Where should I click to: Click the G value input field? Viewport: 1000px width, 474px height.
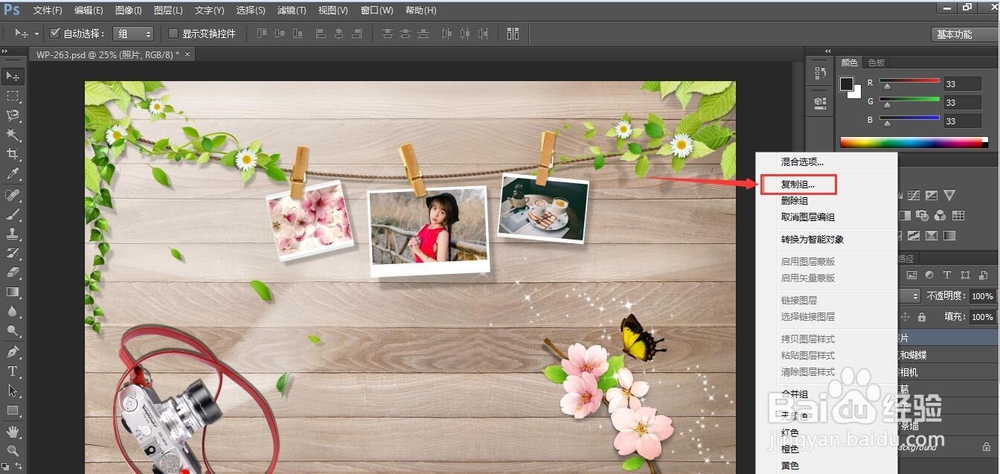click(x=962, y=102)
